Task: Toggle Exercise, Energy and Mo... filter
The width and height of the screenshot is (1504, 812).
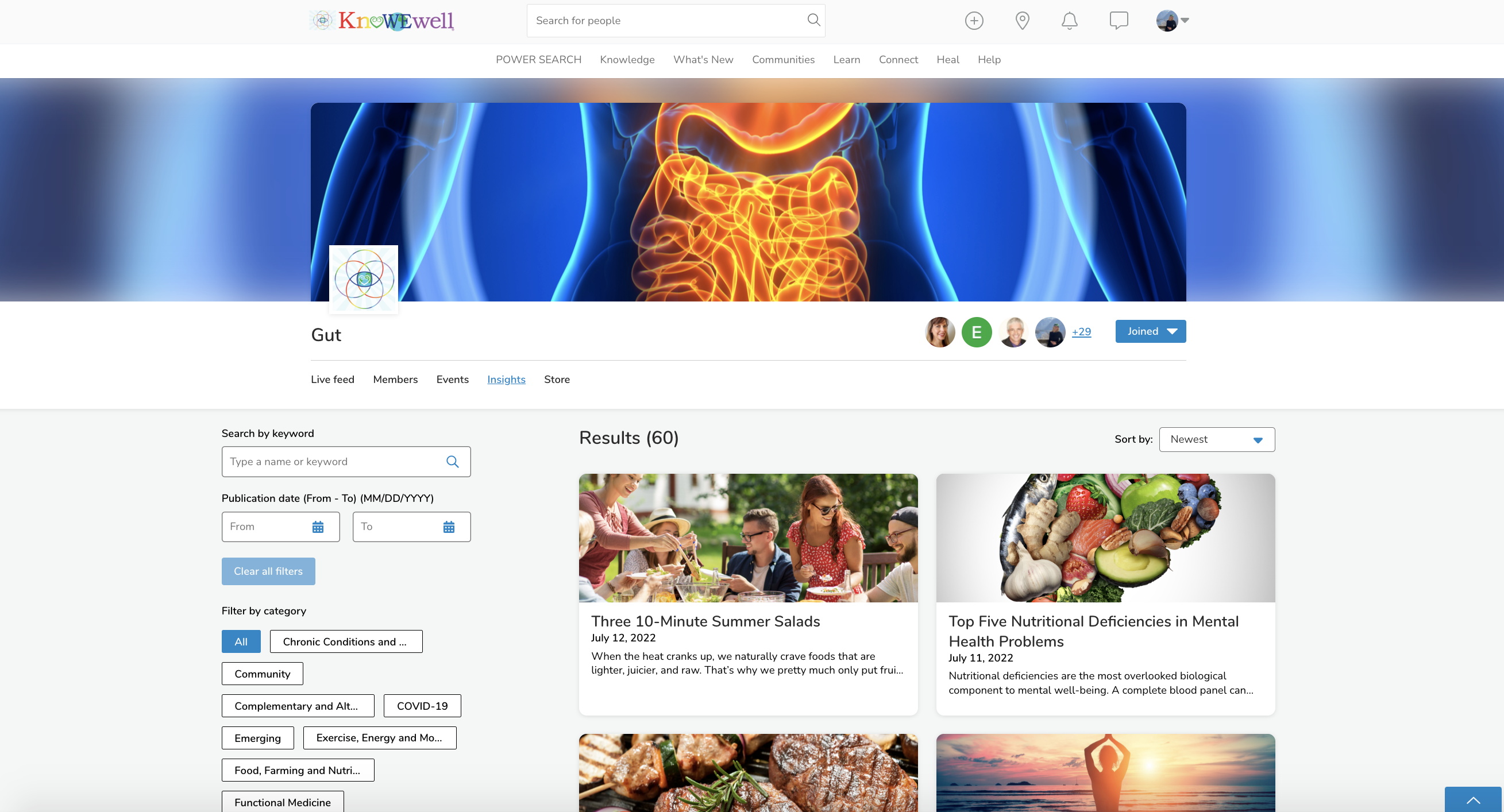Action: (x=380, y=738)
